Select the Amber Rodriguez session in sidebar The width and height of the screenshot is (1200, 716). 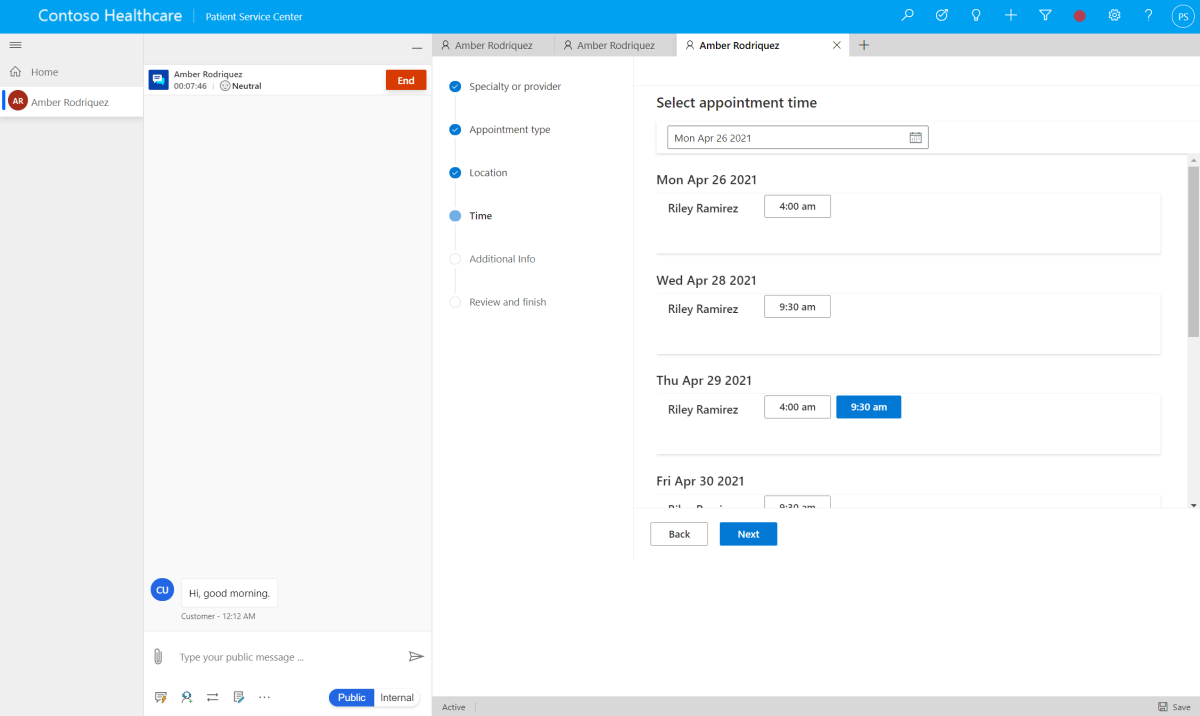(71, 102)
